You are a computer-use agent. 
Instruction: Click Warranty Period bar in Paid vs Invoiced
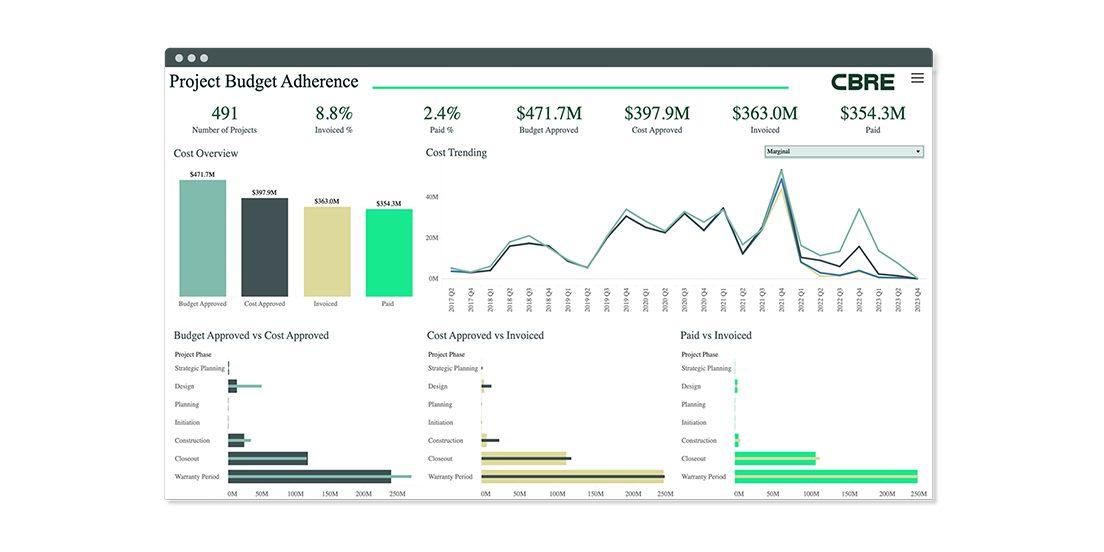click(825, 476)
